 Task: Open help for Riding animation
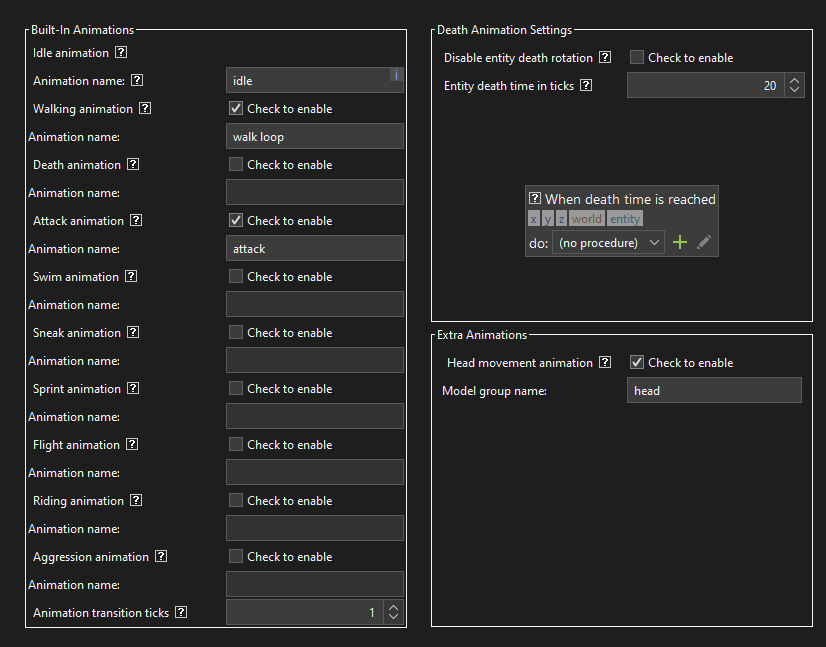pyautogui.click(x=136, y=500)
